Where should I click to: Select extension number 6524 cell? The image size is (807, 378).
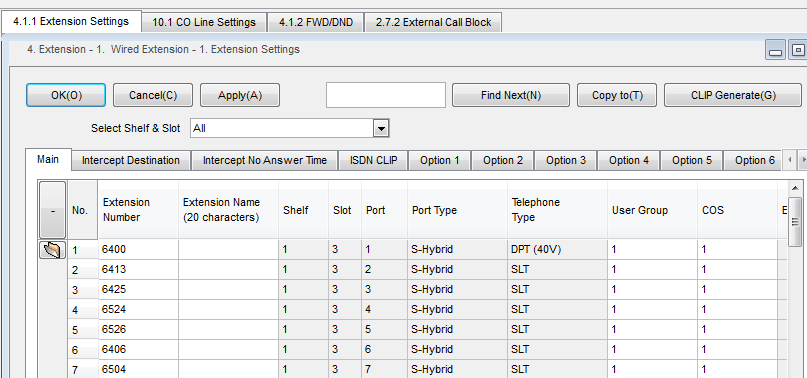point(138,310)
